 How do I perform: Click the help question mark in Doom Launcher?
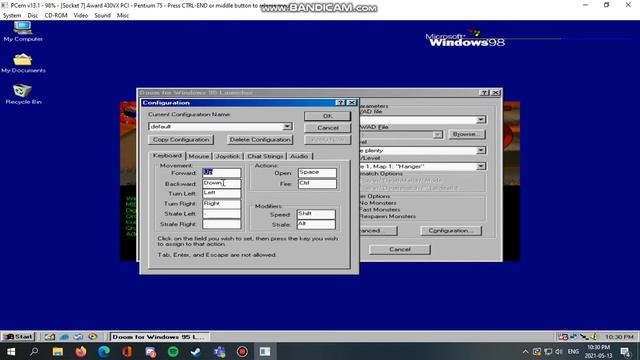[x=484, y=93]
